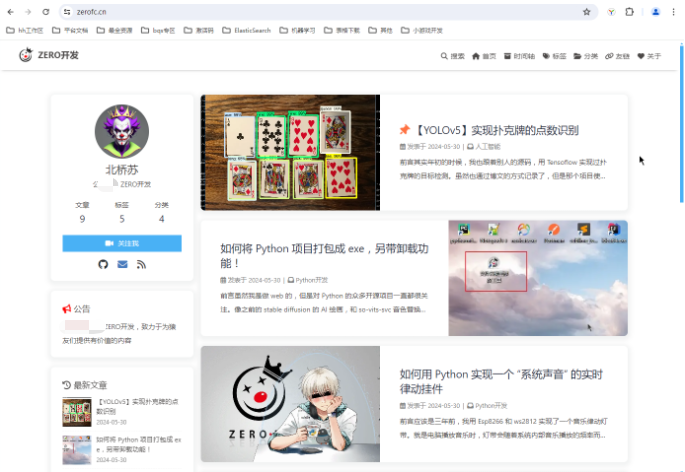685x472 pixels.
Task: Open 友链 friend links in navigation
Action: point(617,56)
